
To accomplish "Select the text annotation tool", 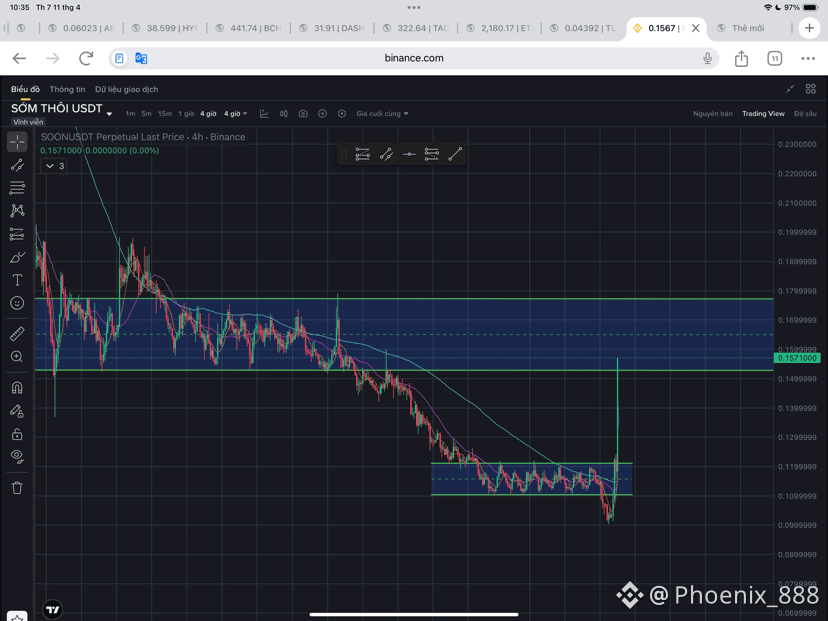I will [x=17, y=280].
